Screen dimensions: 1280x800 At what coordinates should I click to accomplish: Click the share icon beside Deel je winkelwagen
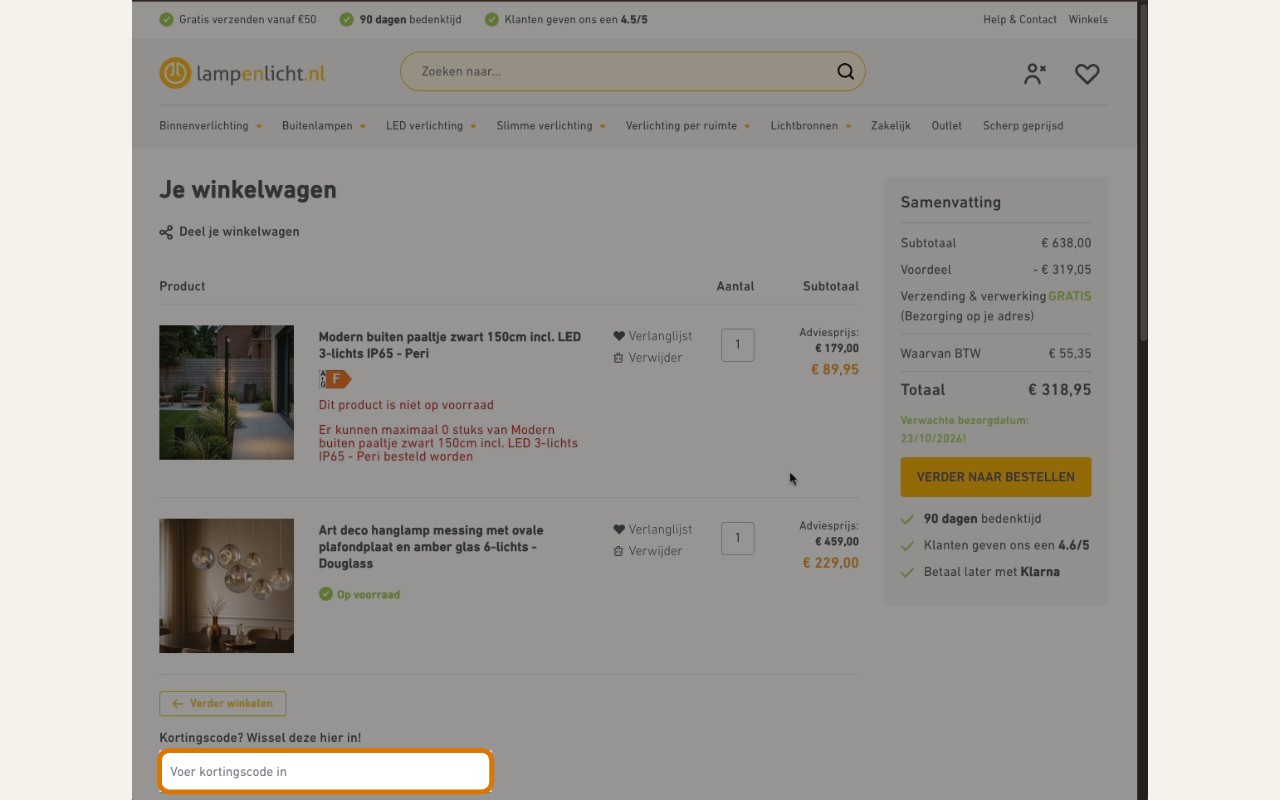tap(166, 232)
